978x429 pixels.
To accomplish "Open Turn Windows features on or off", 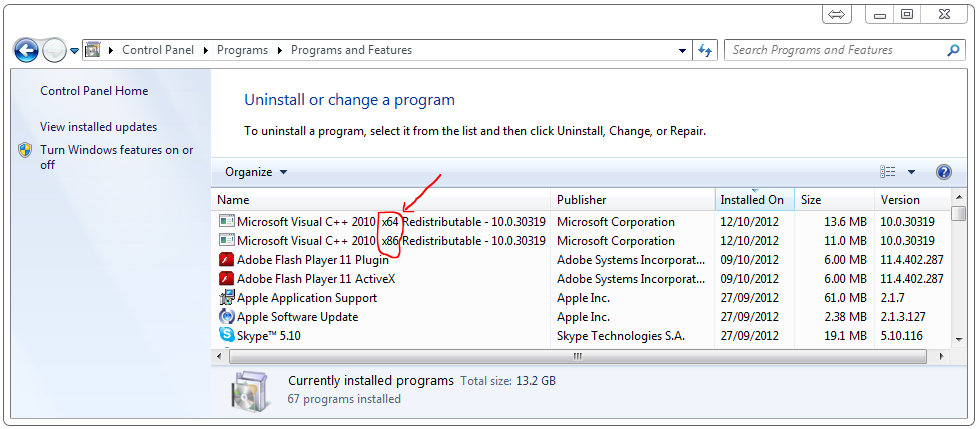I will pyautogui.click(x=117, y=157).
